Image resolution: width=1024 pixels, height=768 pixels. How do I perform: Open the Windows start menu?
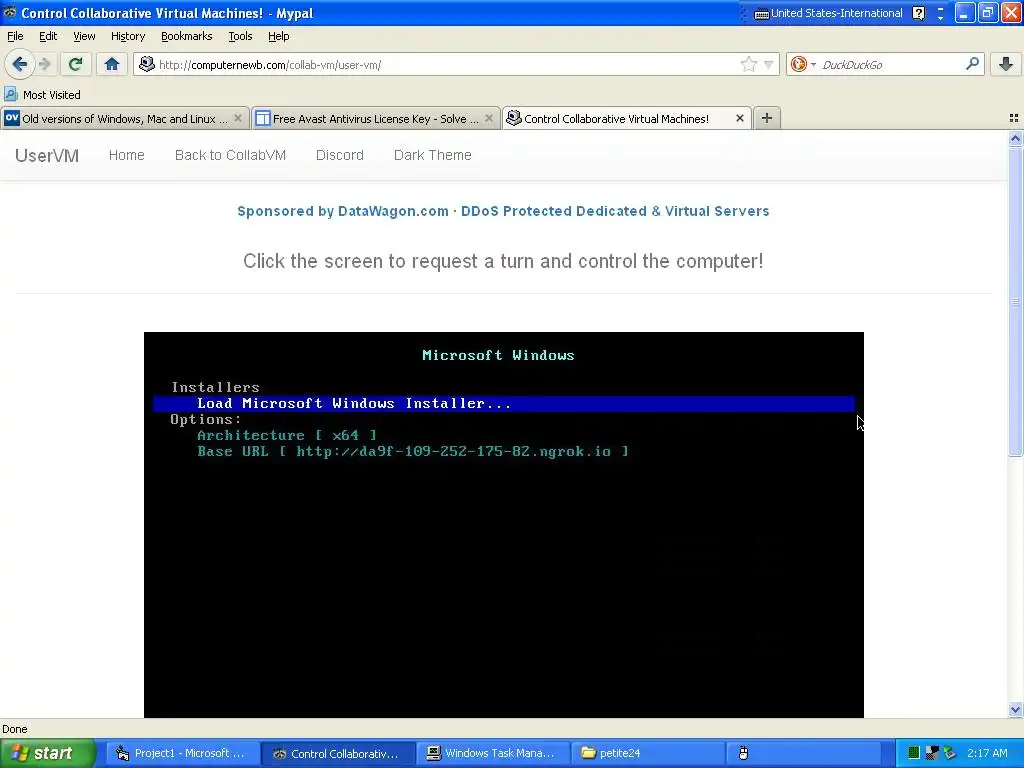[x=47, y=753]
